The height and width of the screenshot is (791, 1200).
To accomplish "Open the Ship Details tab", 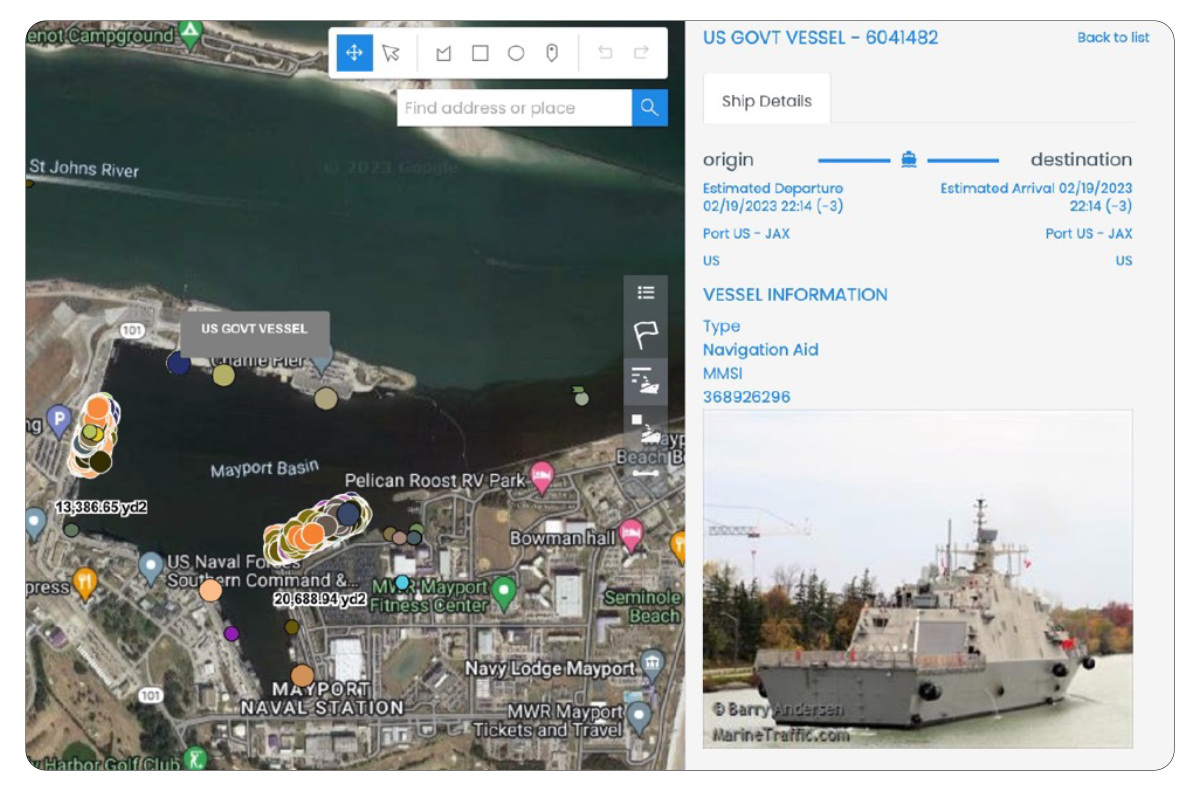I will pos(767,100).
